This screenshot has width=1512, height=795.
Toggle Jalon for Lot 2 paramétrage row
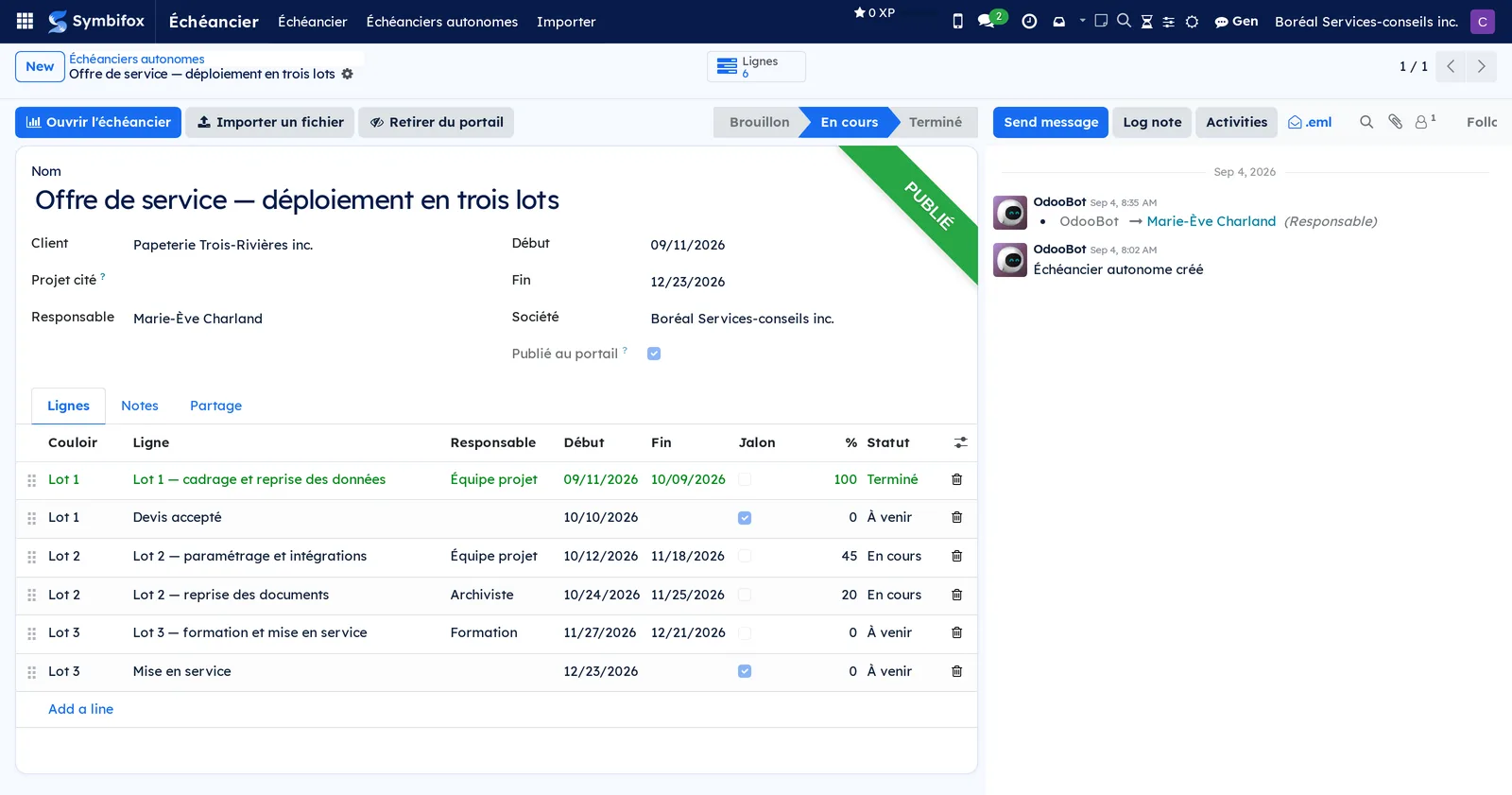click(x=745, y=556)
